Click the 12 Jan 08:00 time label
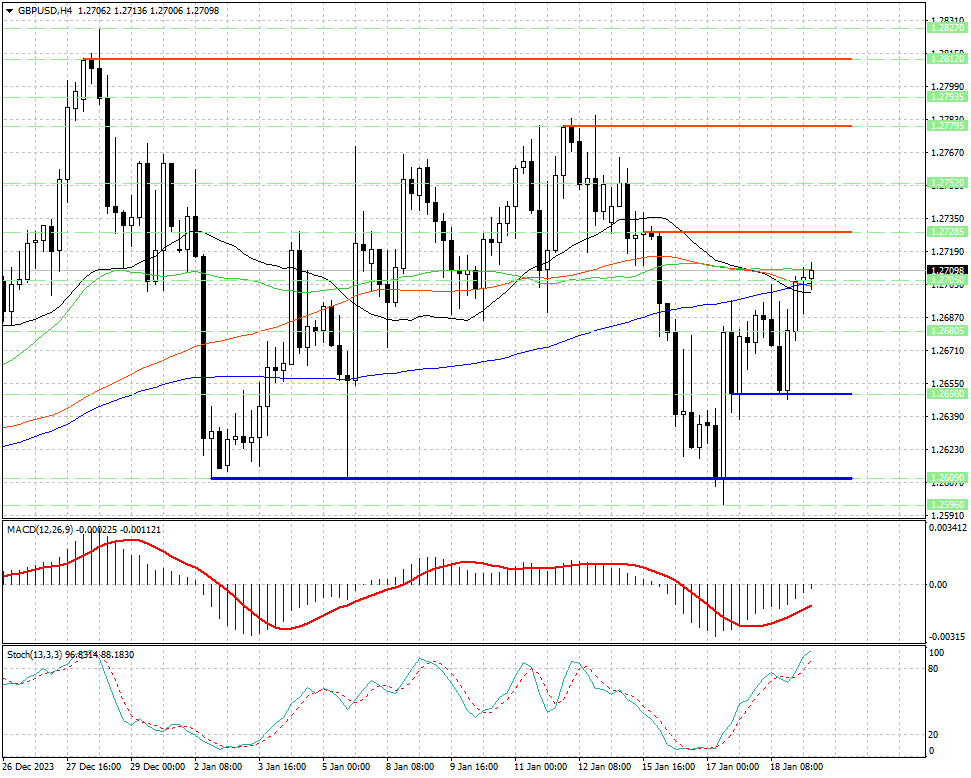This screenshot has width=971, height=778. (x=604, y=767)
